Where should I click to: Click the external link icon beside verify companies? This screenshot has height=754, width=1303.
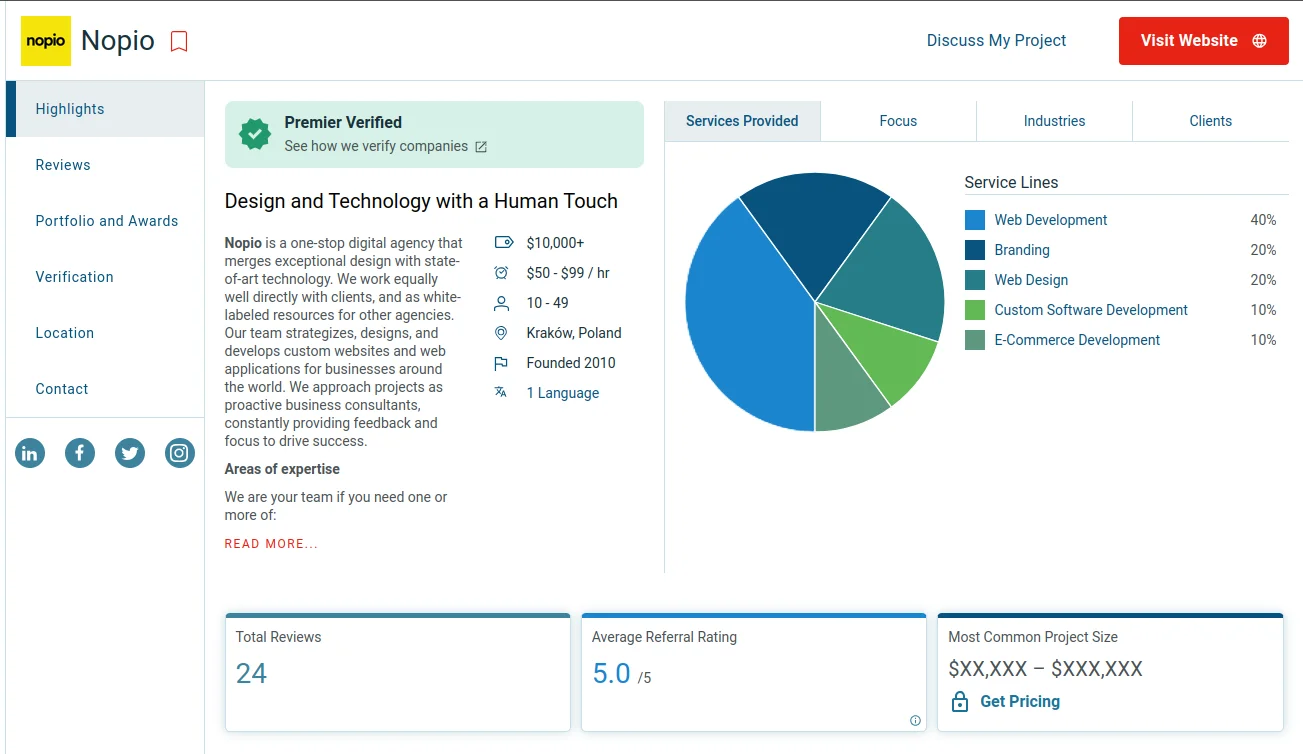click(x=481, y=147)
